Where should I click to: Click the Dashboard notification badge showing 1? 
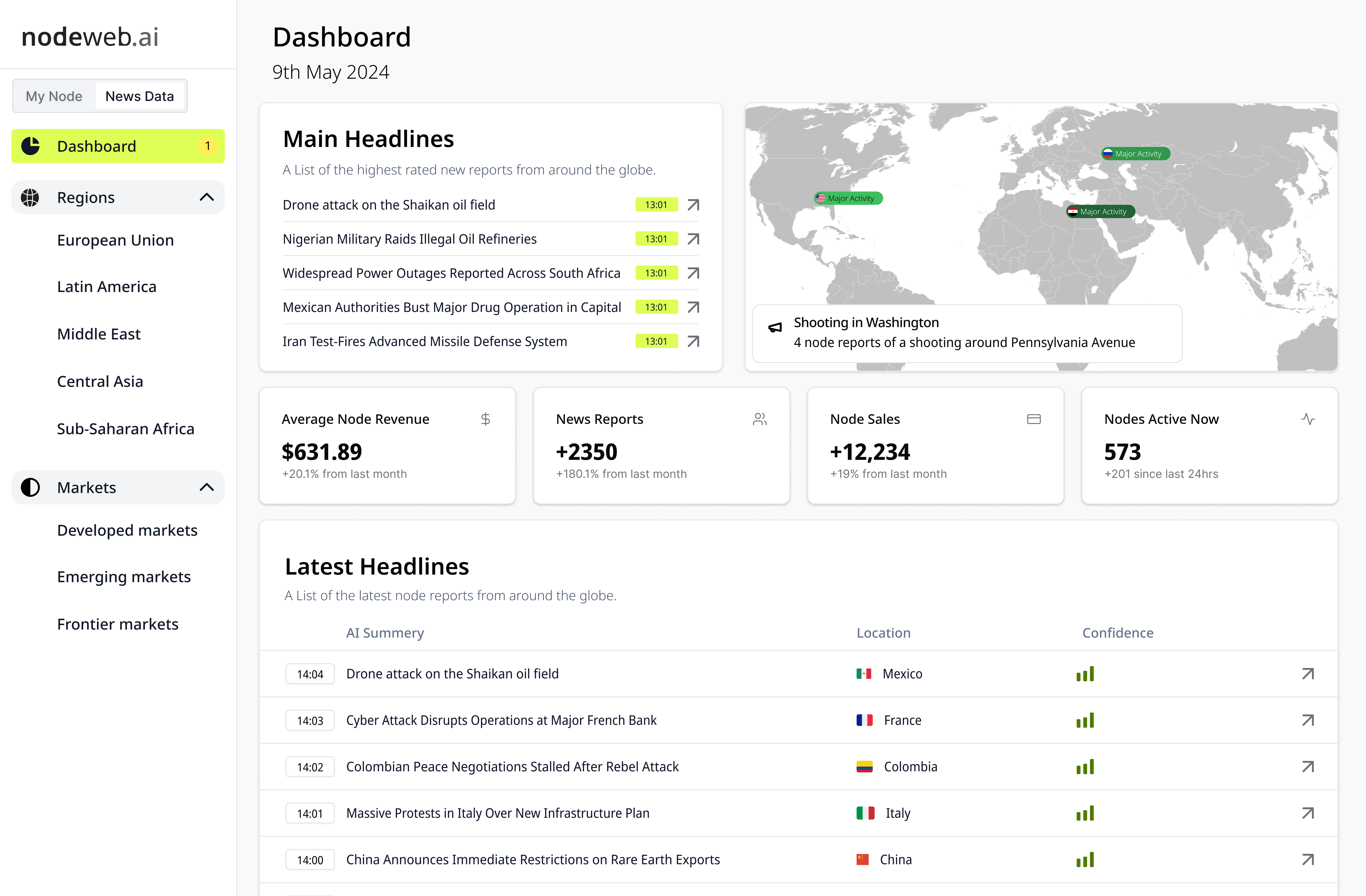point(207,146)
